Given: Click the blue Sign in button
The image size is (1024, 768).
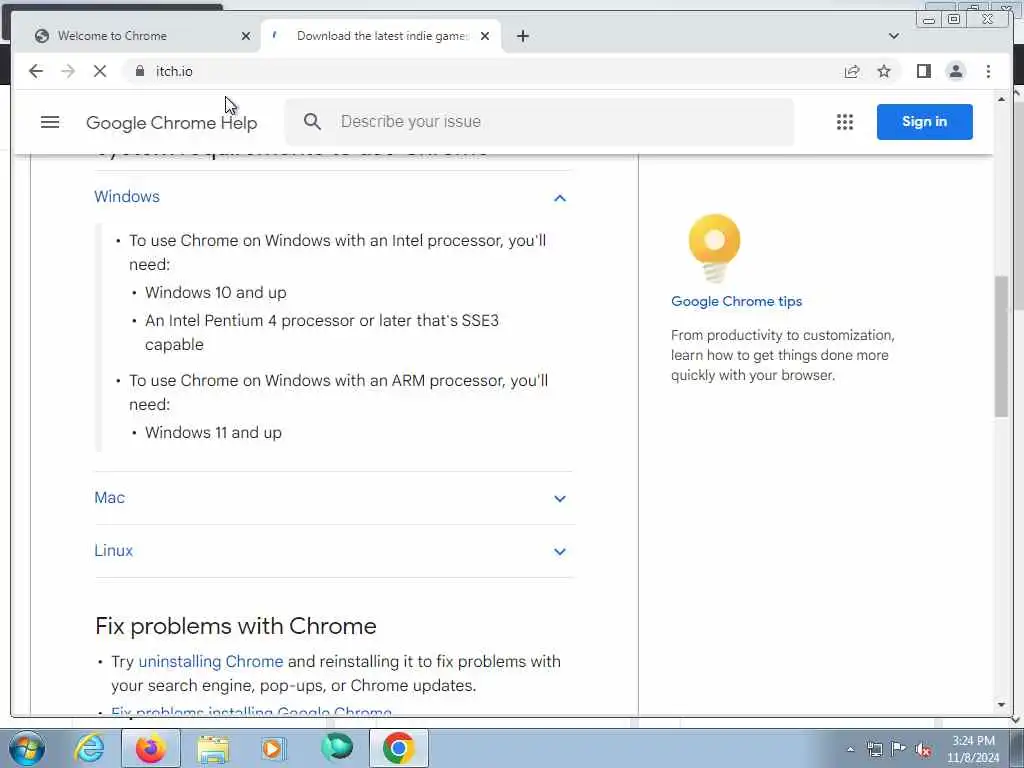Looking at the screenshot, I should point(924,121).
